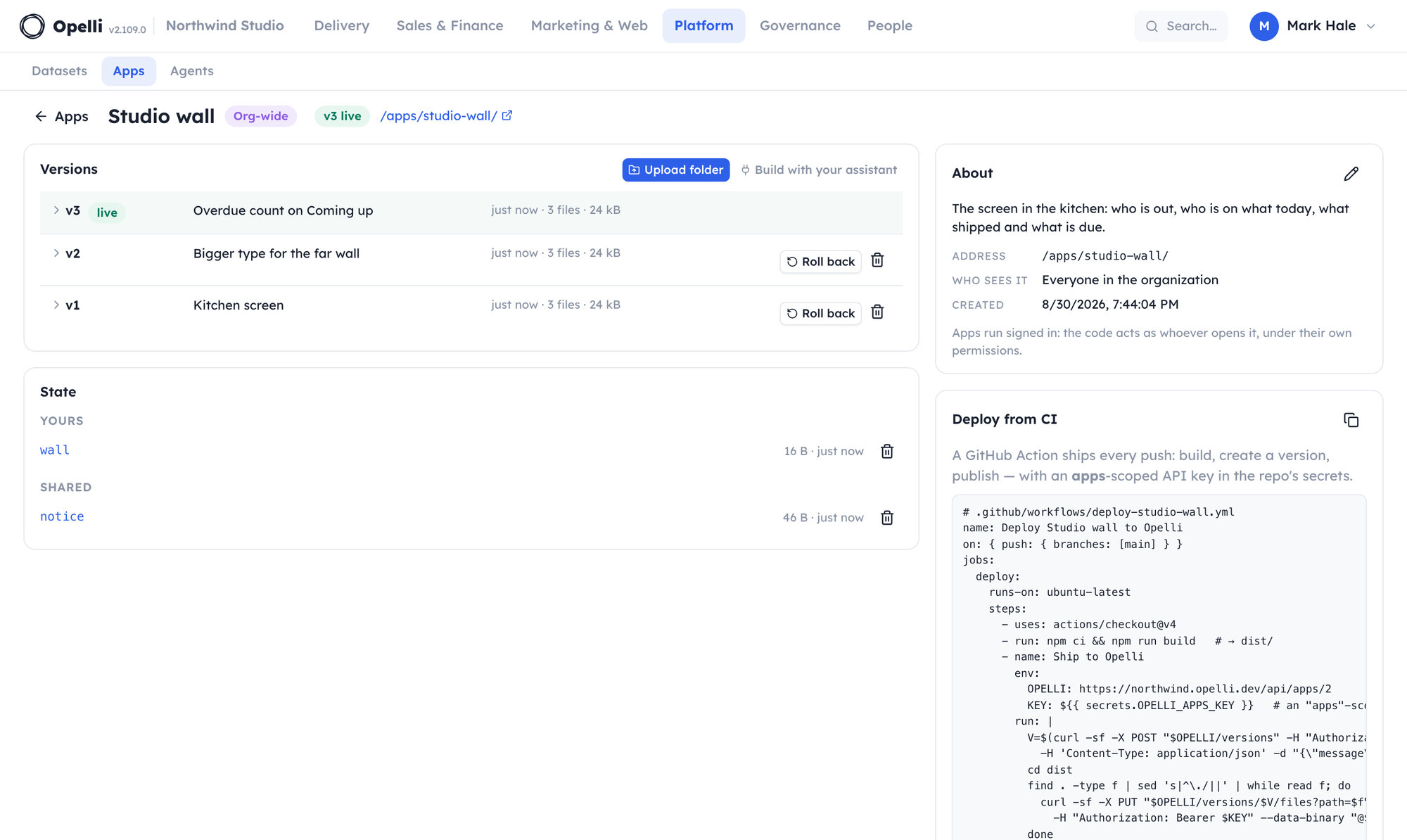Open the wall state link
The height and width of the screenshot is (840, 1407).
pyautogui.click(x=55, y=450)
